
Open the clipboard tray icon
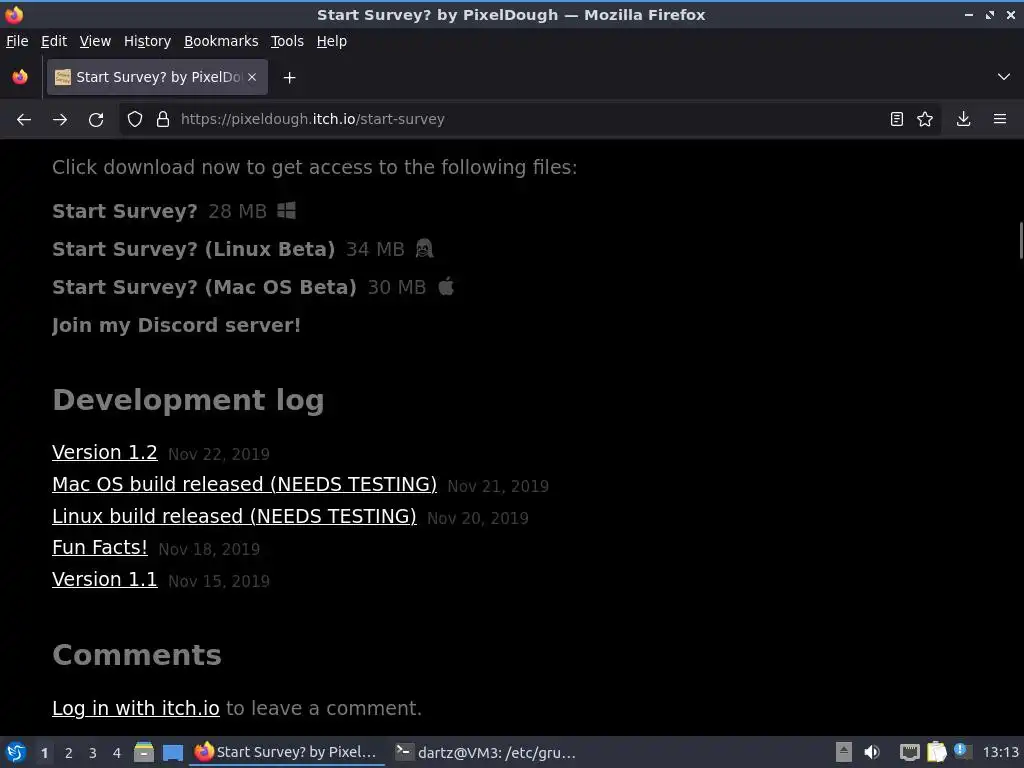click(x=936, y=752)
